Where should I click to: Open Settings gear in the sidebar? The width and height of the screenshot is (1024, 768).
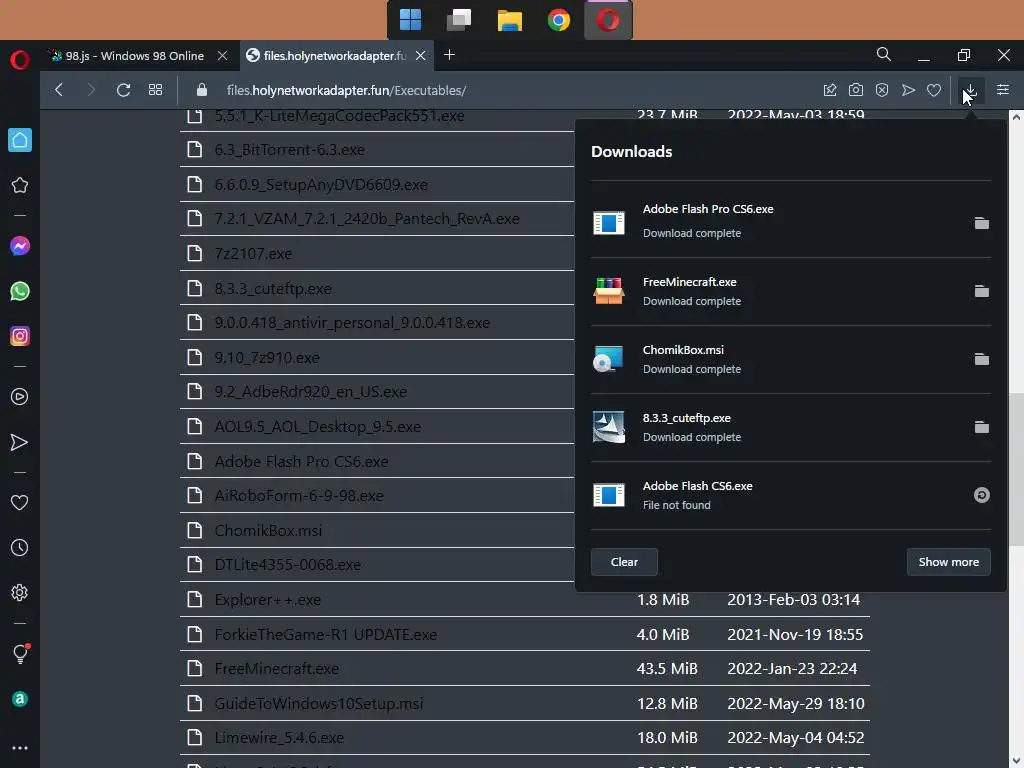tap(20, 592)
